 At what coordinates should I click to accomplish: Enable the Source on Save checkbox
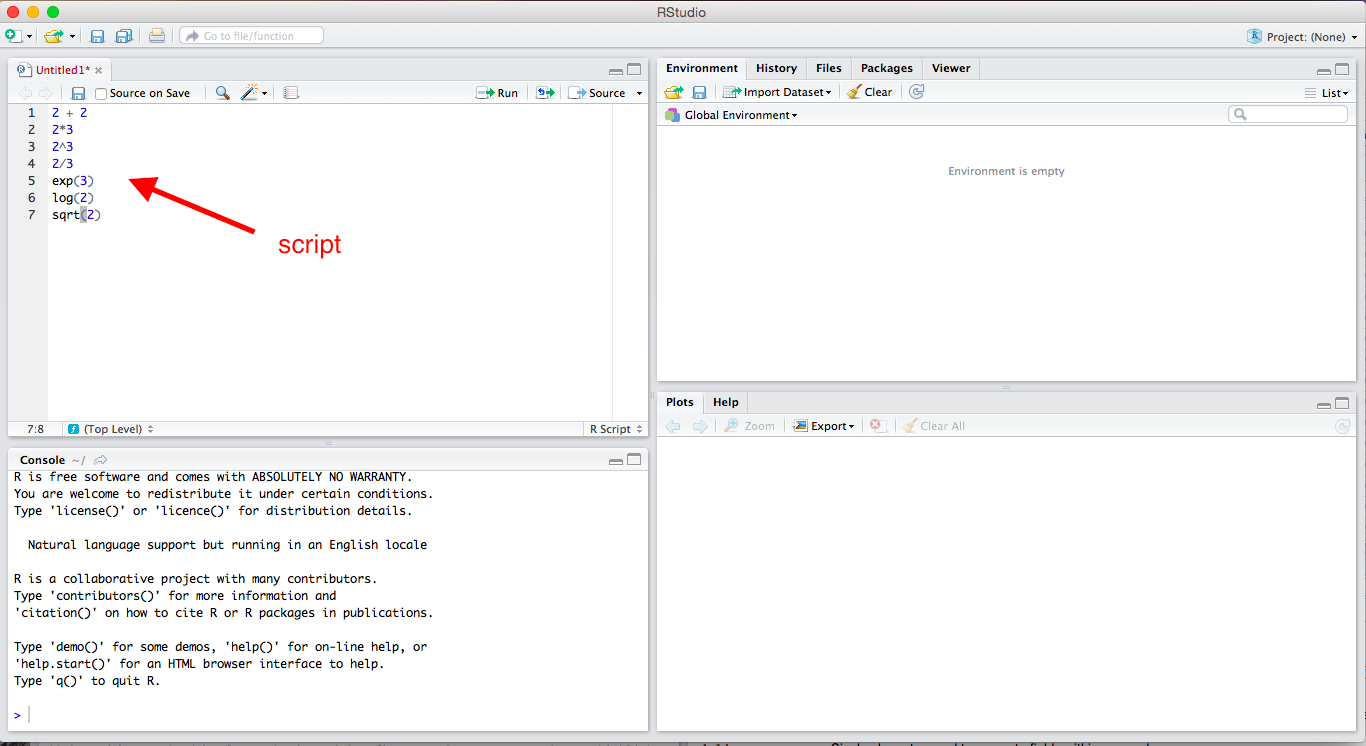pos(101,93)
